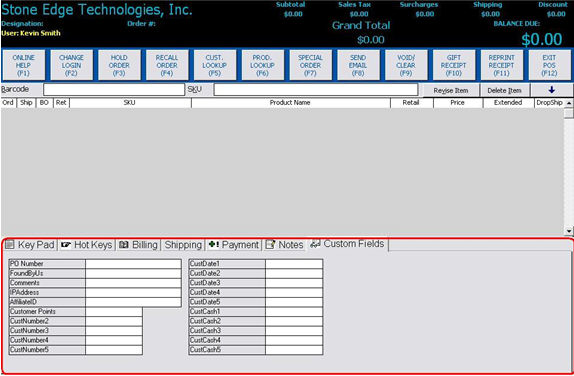Click the Ret column header

(x=61, y=103)
